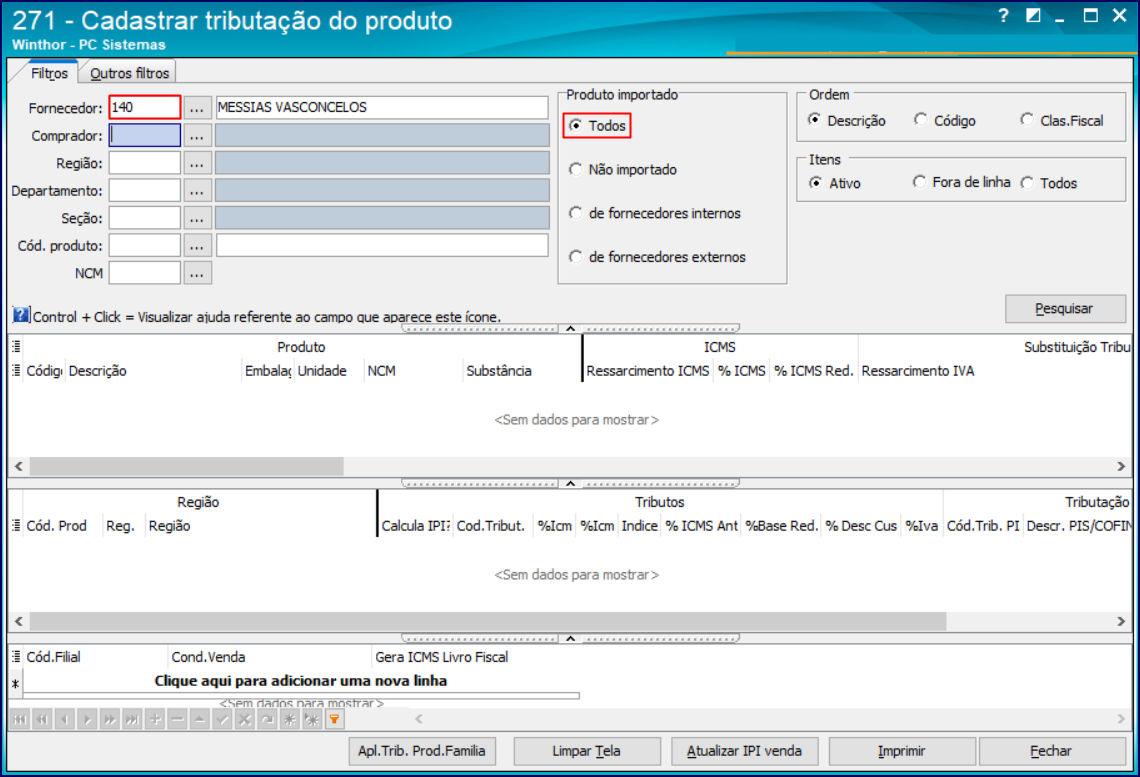Edit record with triangle icon
The height and width of the screenshot is (777, 1140).
tap(200, 720)
